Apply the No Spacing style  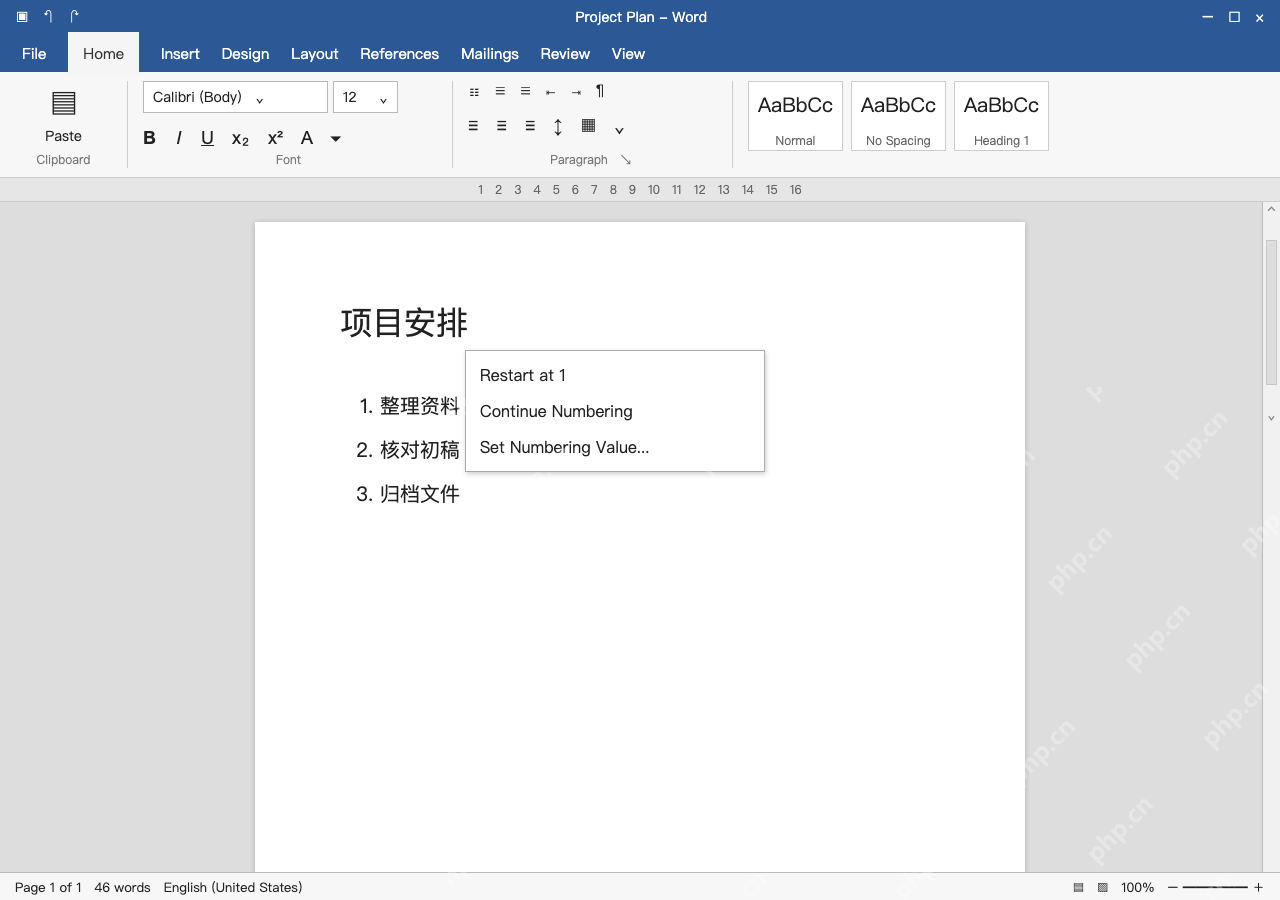898,116
